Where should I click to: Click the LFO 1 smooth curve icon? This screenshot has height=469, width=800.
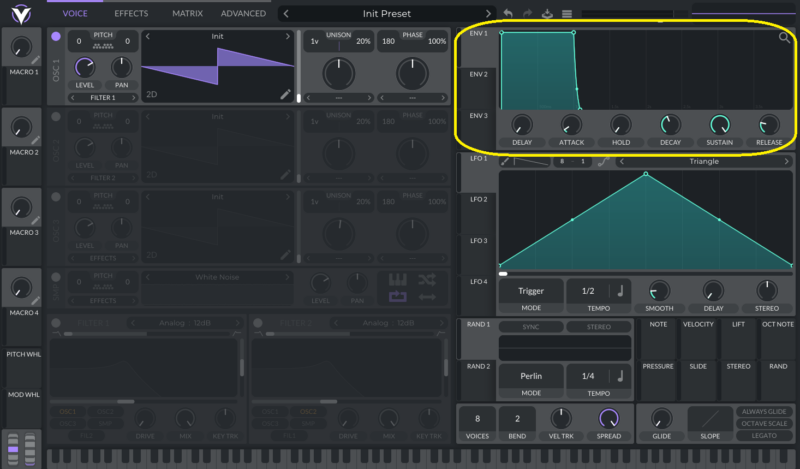(604, 161)
